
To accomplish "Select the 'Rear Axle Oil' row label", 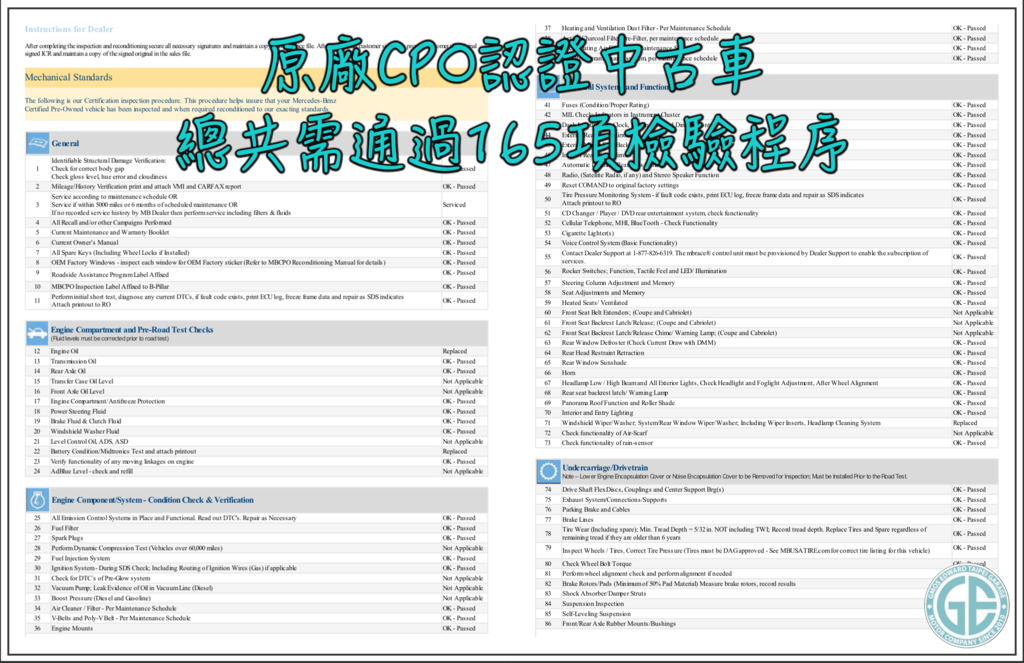I will click(68, 371).
